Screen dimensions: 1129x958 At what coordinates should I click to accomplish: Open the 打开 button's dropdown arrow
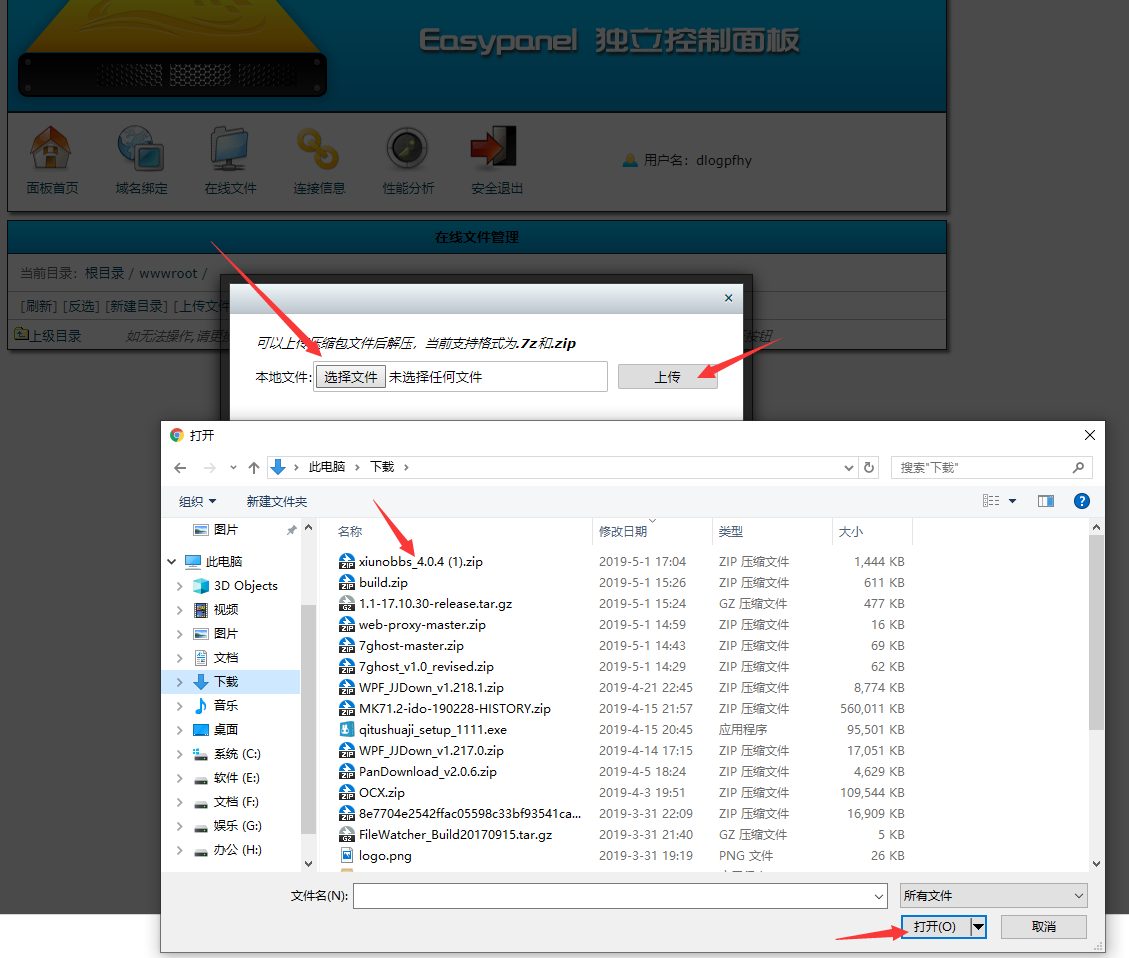point(978,927)
